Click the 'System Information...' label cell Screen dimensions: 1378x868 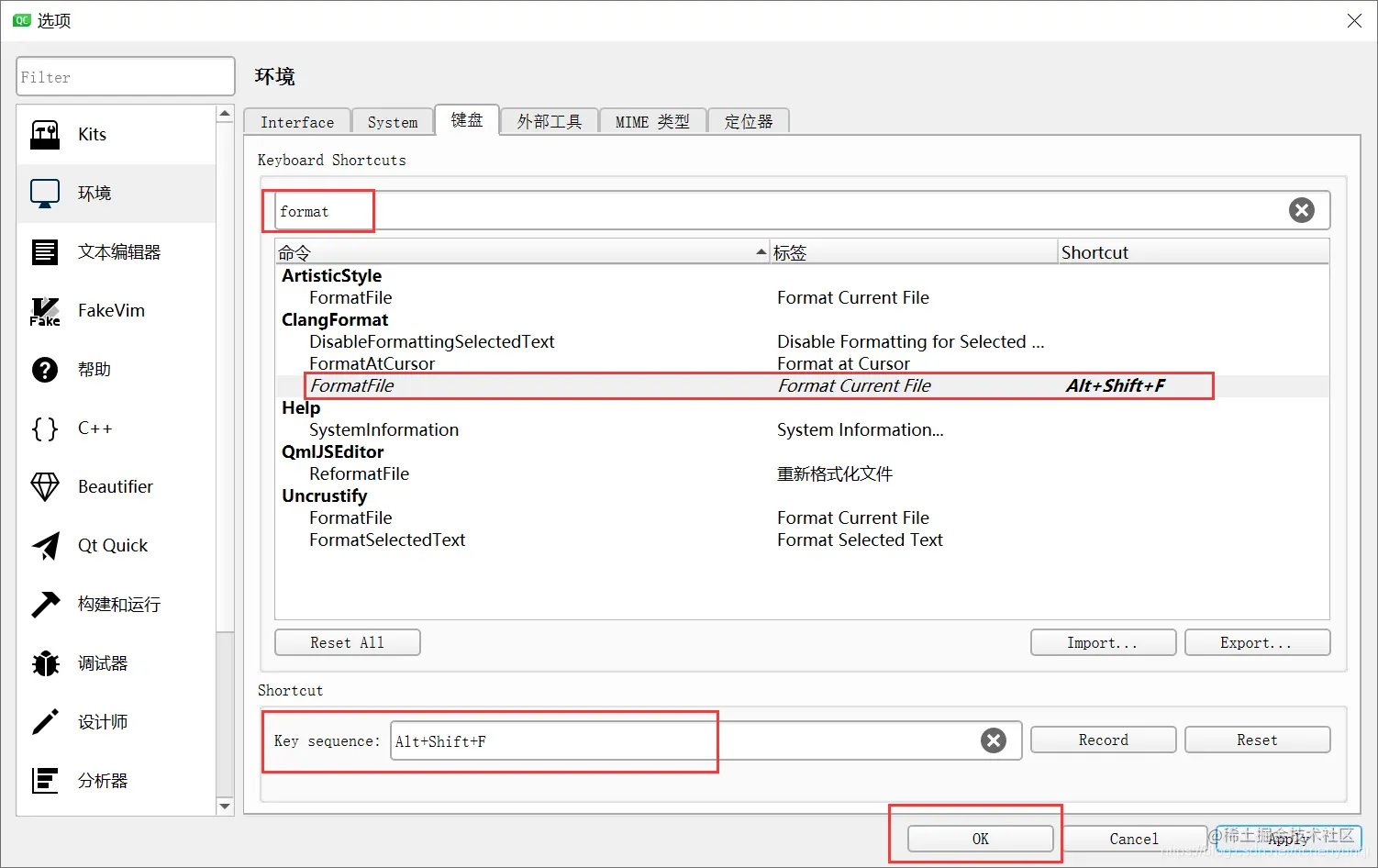[x=860, y=429]
